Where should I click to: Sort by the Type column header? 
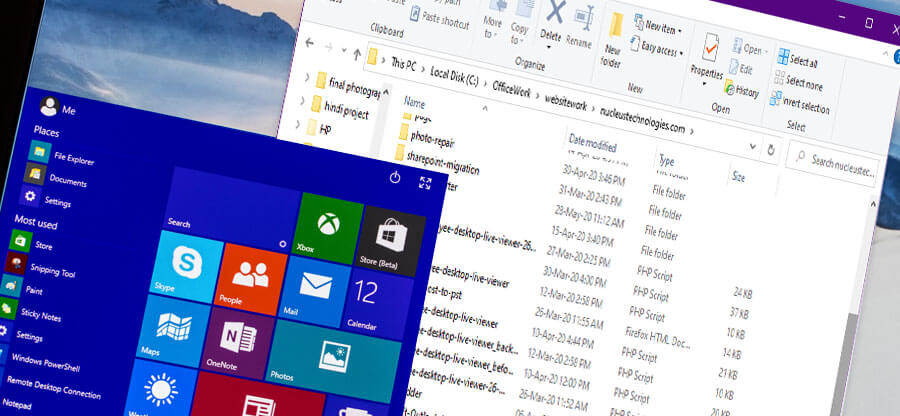tap(666, 159)
